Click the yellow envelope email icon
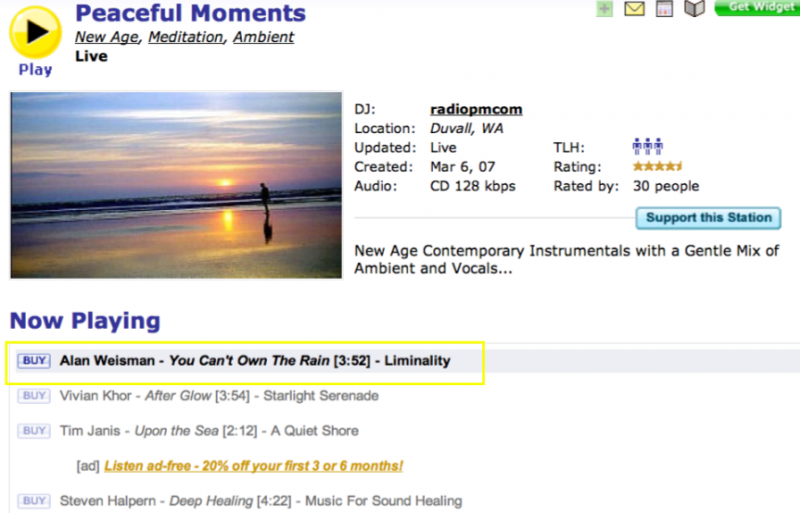This screenshot has height=513, width=800. point(634,9)
